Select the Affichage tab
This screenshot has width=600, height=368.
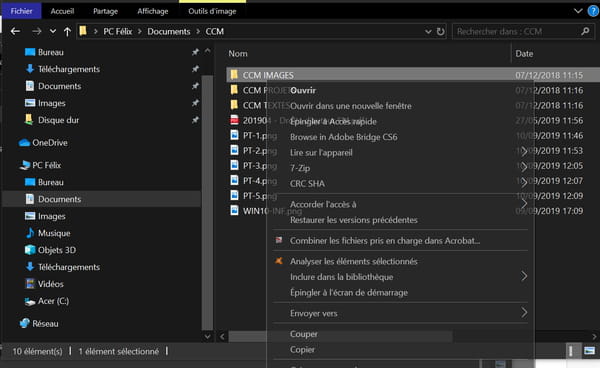click(x=153, y=11)
